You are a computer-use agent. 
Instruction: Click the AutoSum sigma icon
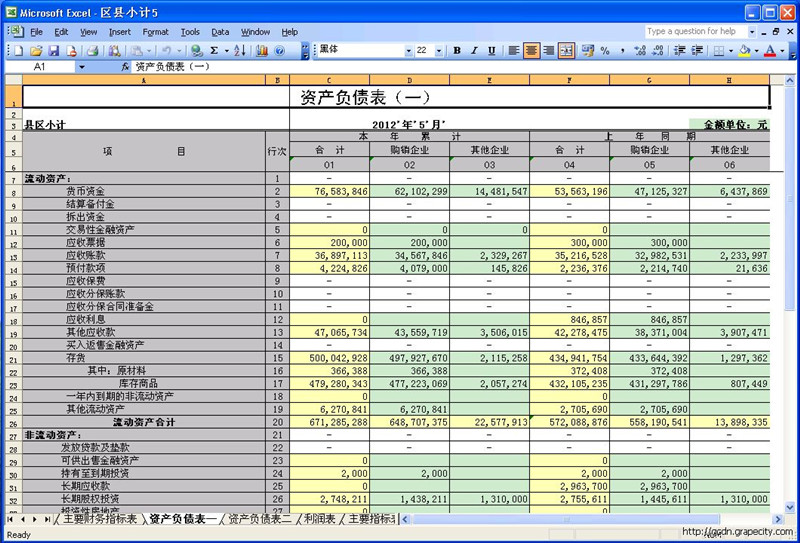(x=214, y=50)
